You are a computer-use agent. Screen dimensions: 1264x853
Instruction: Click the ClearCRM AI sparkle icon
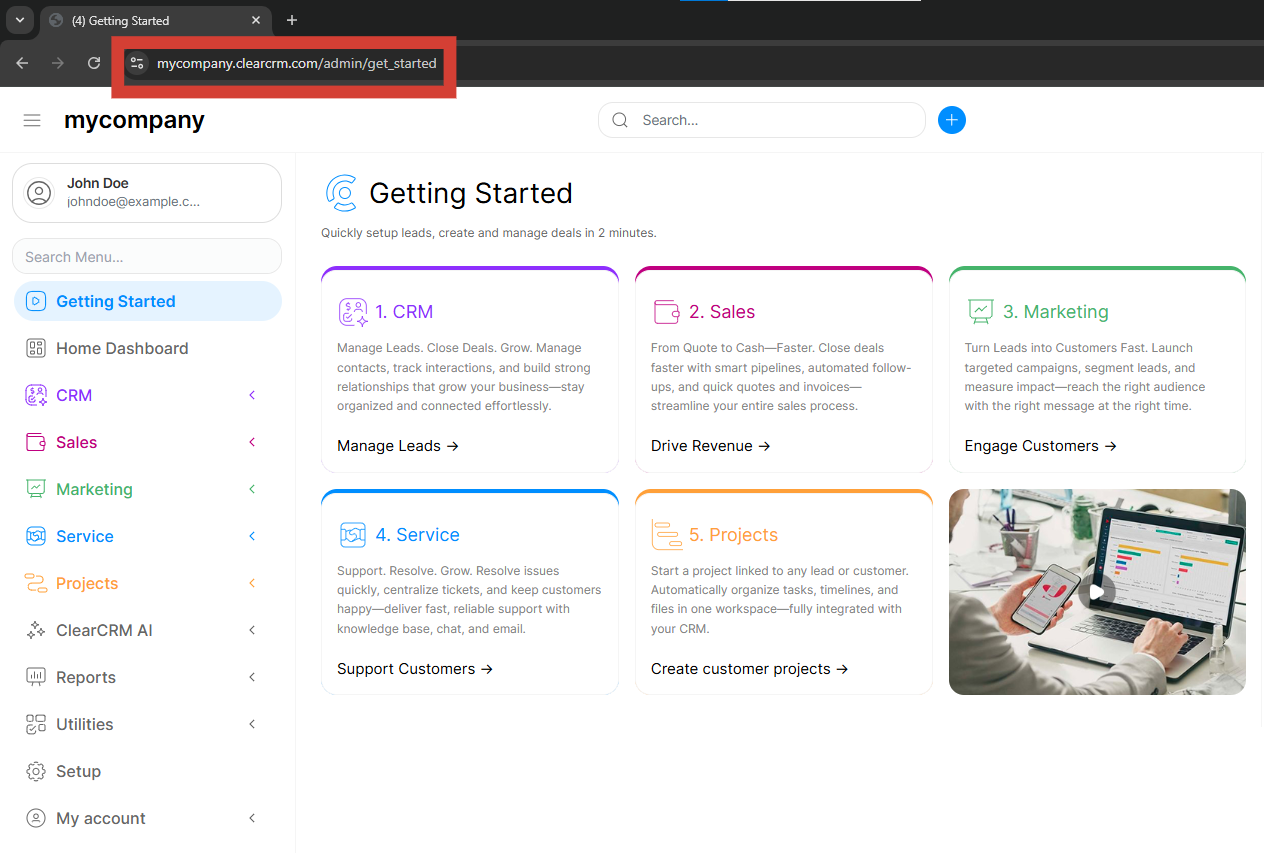pos(36,630)
